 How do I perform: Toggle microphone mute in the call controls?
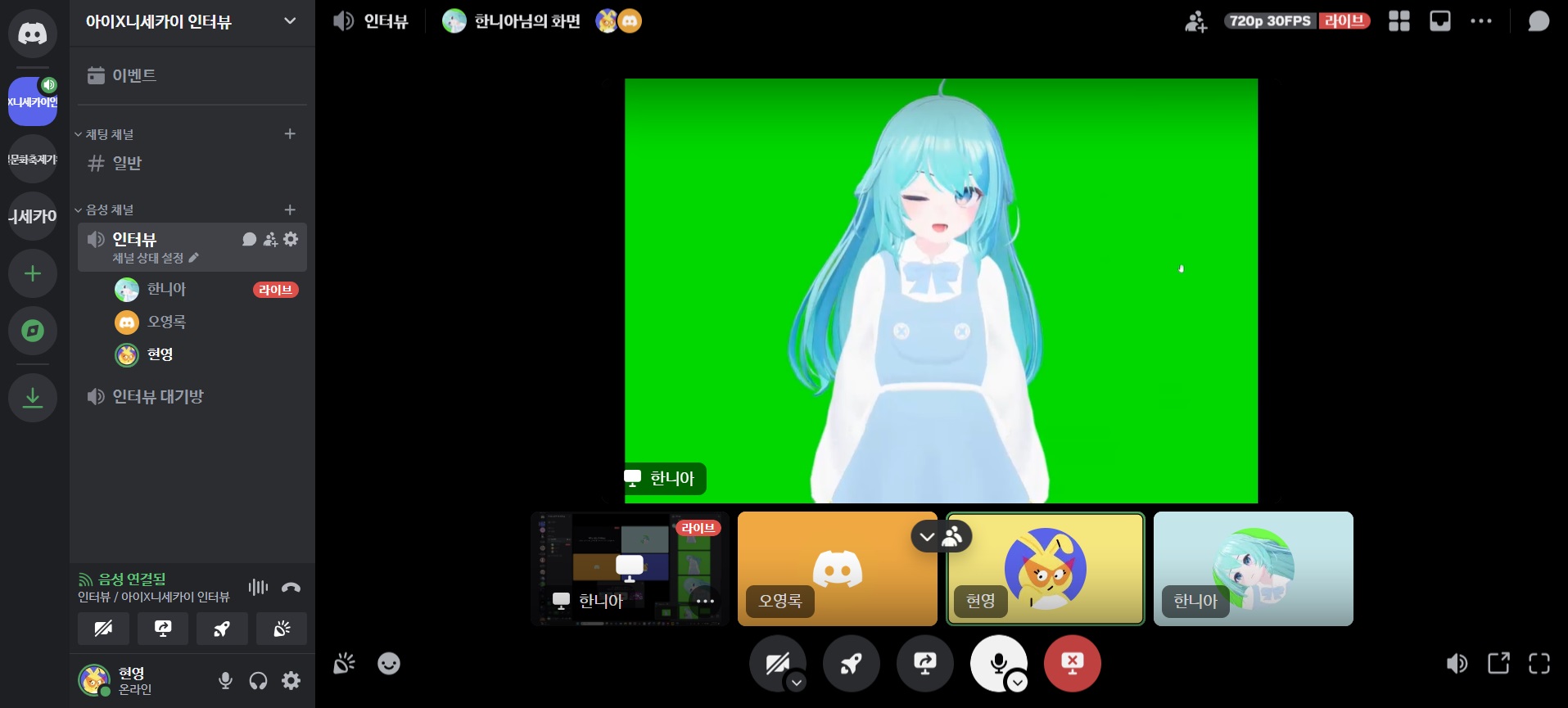point(996,661)
